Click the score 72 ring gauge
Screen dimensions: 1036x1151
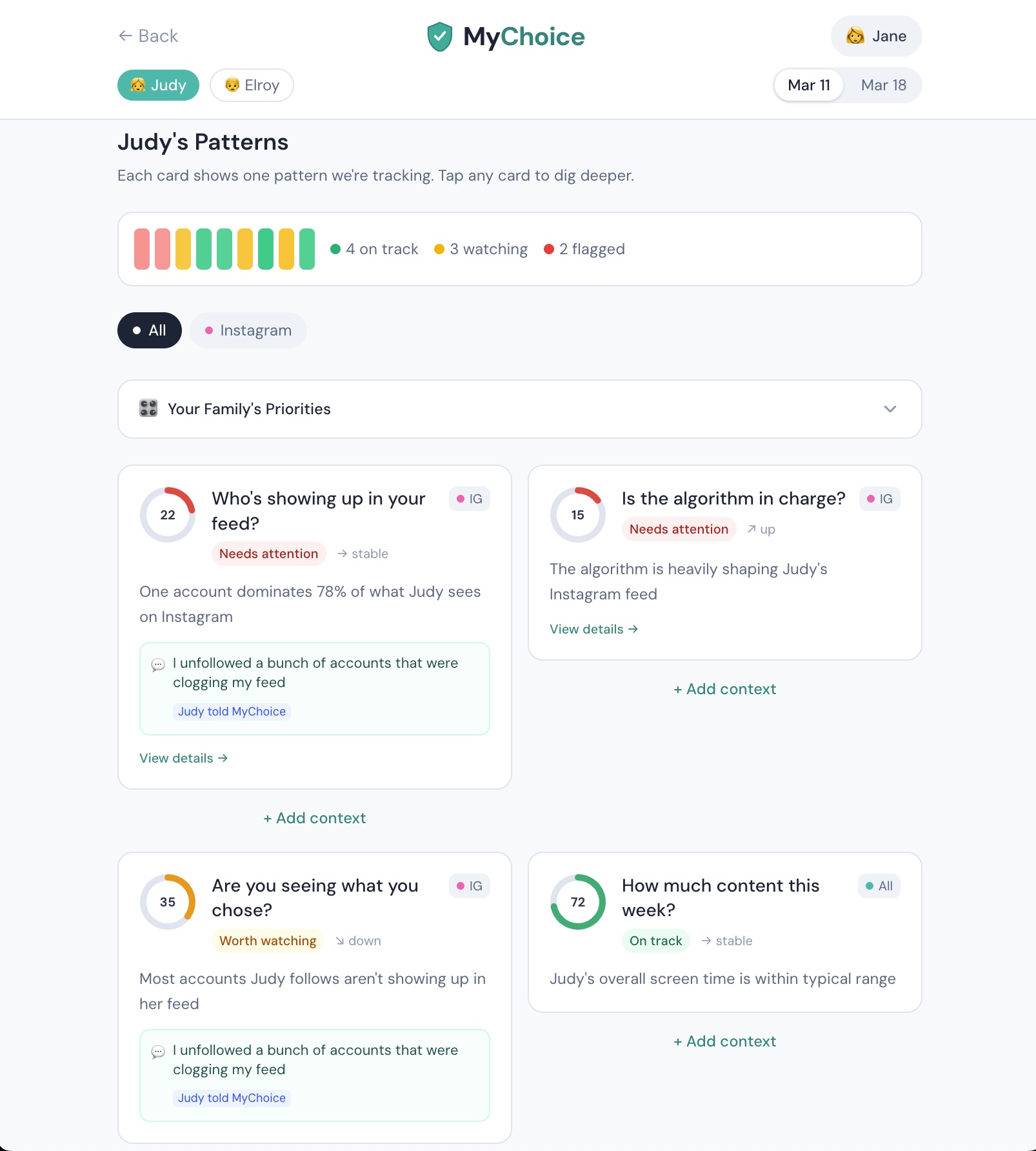(578, 902)
